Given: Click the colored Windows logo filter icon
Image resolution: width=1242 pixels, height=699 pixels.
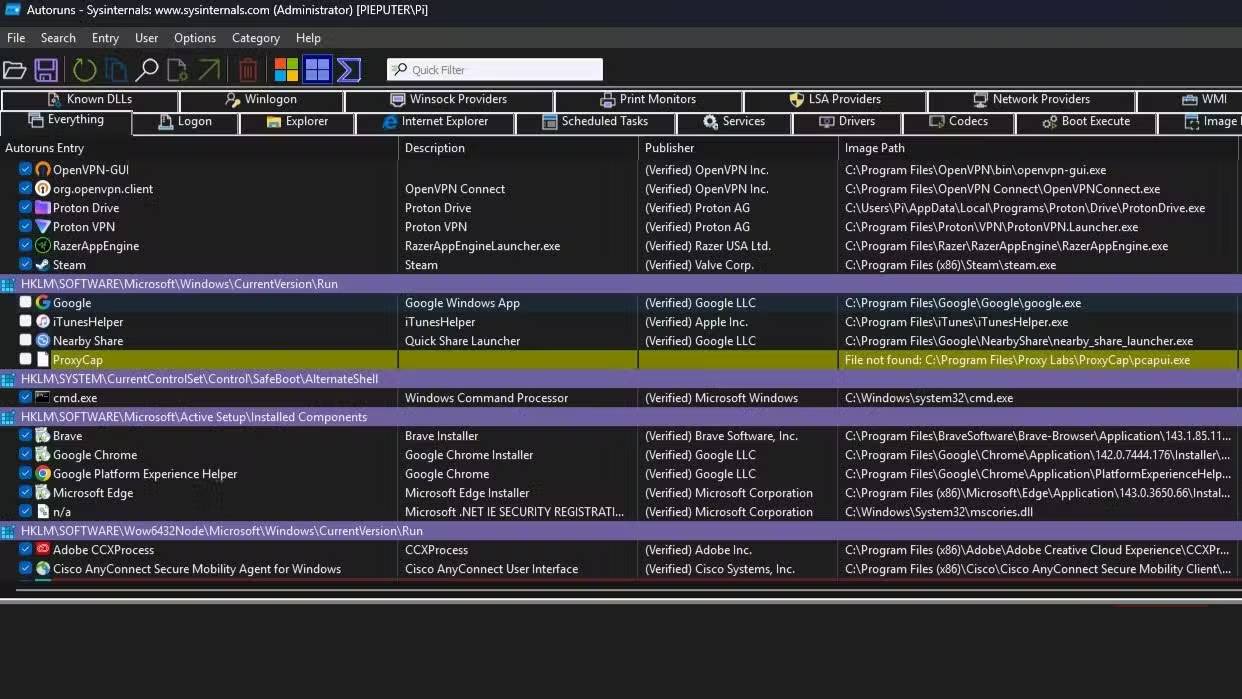Looking at the screenshot, I should [286, 70].
